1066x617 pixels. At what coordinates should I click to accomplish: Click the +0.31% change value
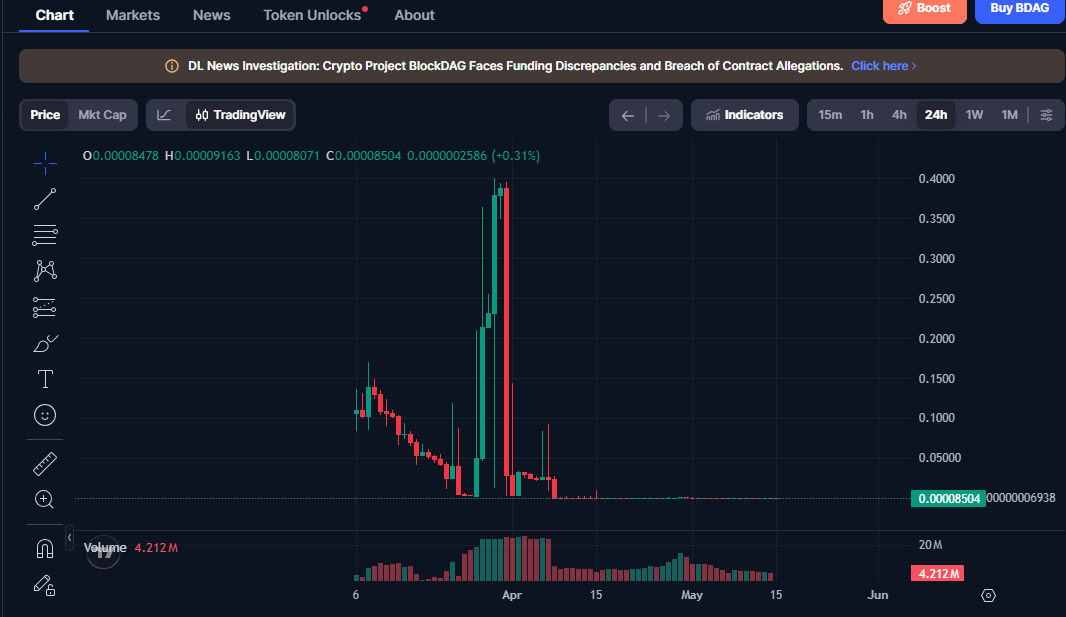tap(515, 156)
